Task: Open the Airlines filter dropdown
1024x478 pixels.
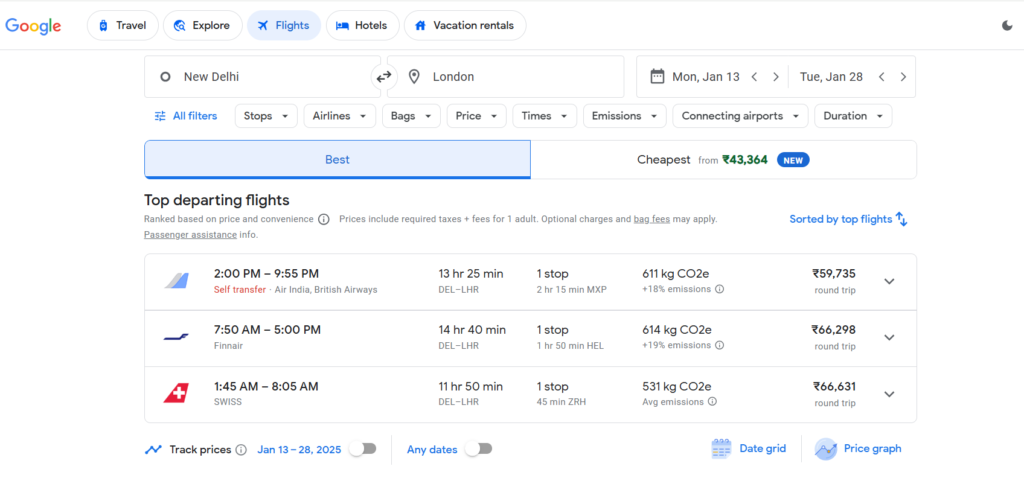Action: tap(340, 116)
